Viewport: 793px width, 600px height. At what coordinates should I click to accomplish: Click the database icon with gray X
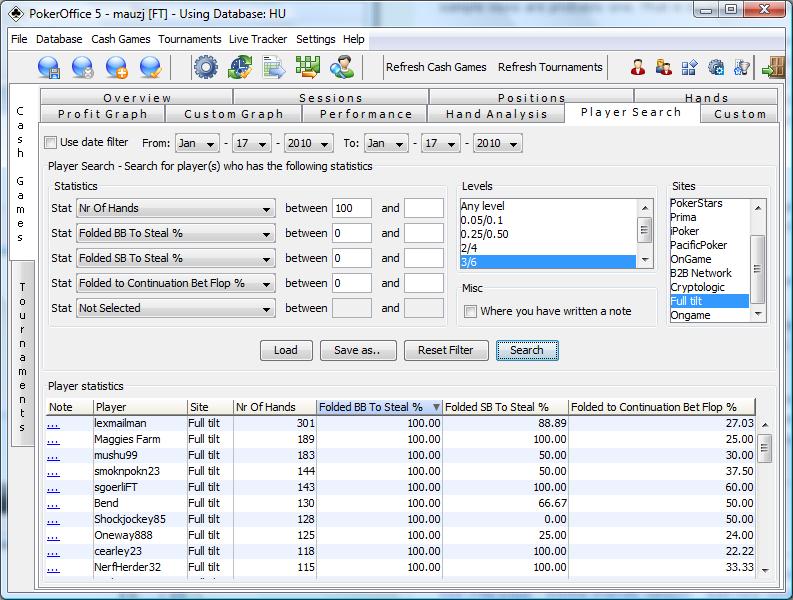click(x=83, y=67)
